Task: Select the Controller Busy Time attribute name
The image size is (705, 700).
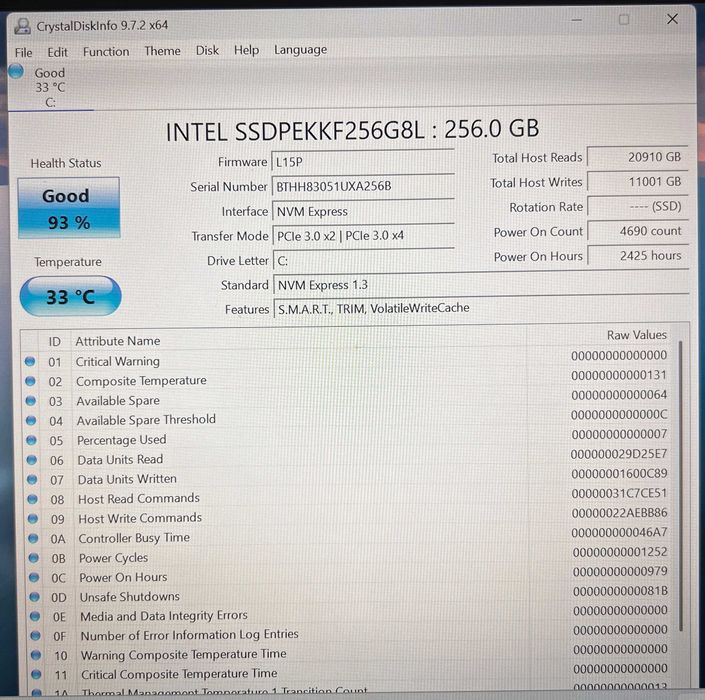Action: (134, 538)
